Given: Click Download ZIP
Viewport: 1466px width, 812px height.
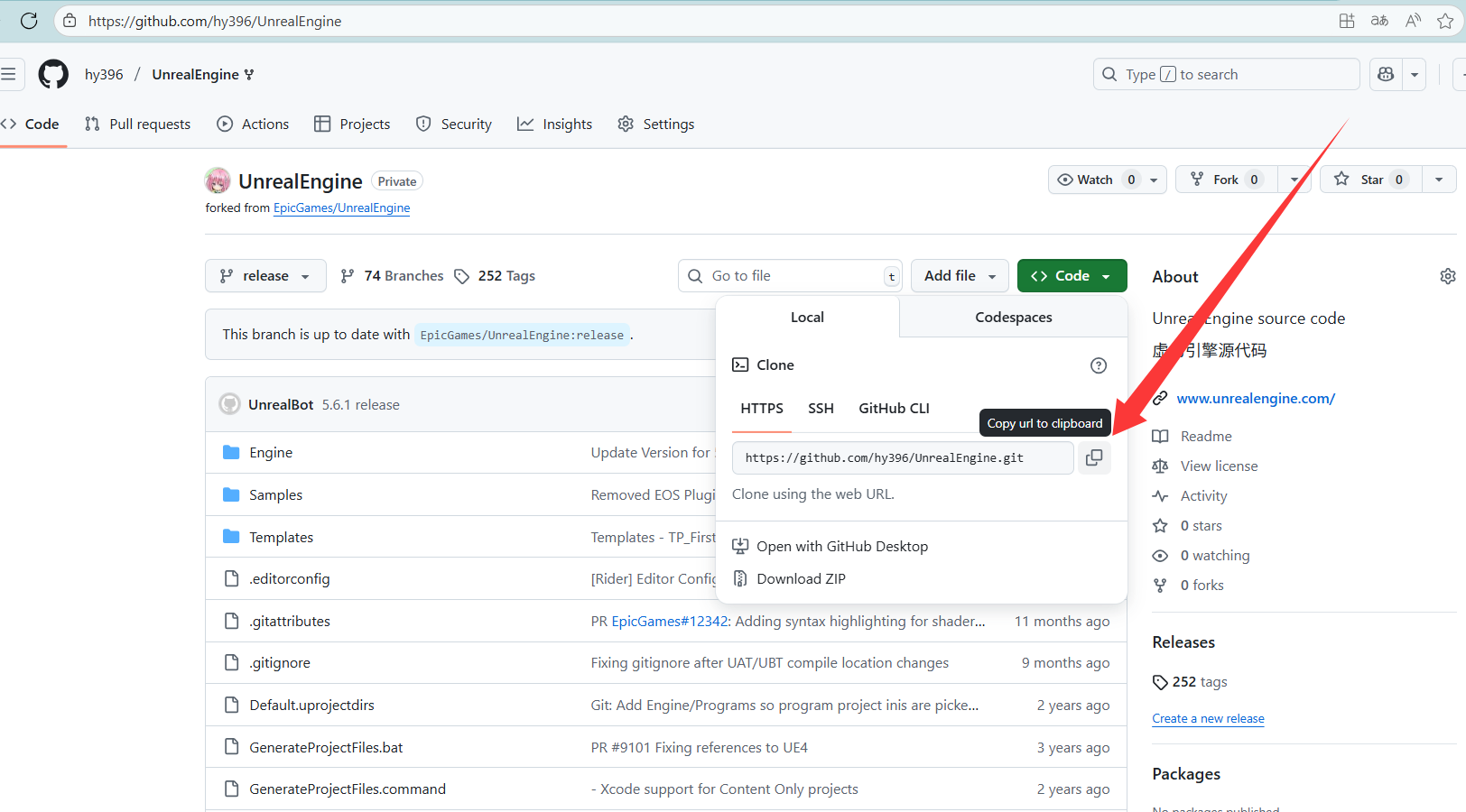Looking at the screenshot, I should tap(789, 578).
